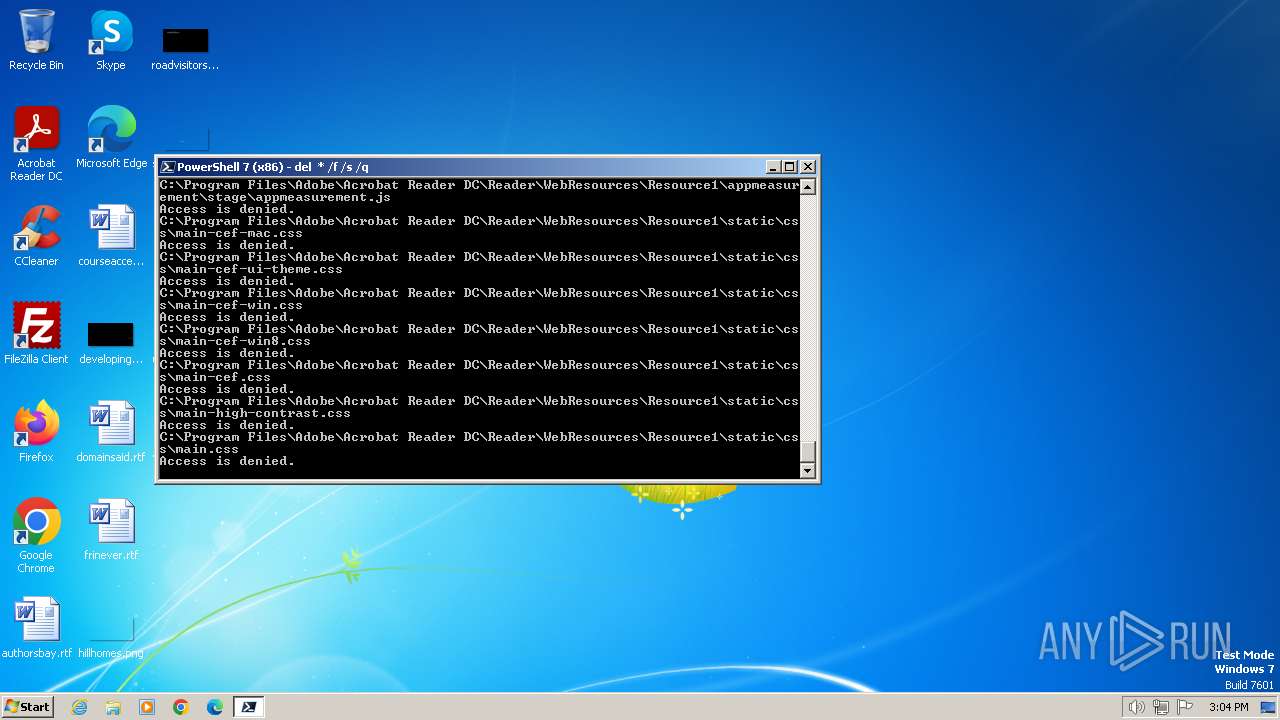Open the Start menu
This screenshot has width=1280, height=720.
point(27,707)
